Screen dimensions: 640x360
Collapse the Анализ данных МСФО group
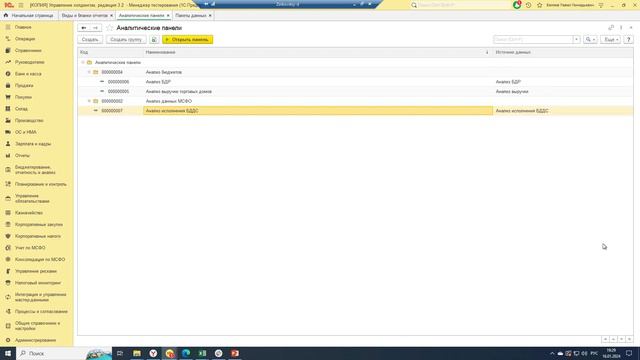point(89,101)
